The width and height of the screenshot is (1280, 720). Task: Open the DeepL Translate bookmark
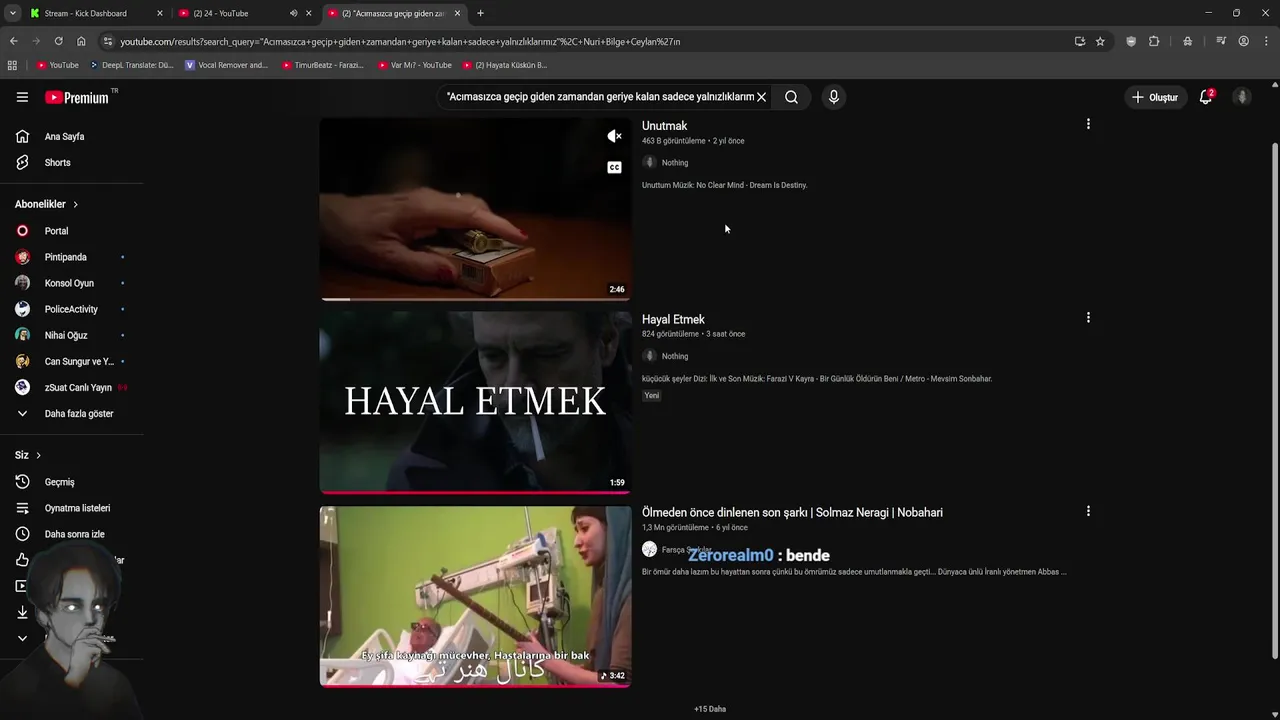pyautogui.click(x=131, y=65)
